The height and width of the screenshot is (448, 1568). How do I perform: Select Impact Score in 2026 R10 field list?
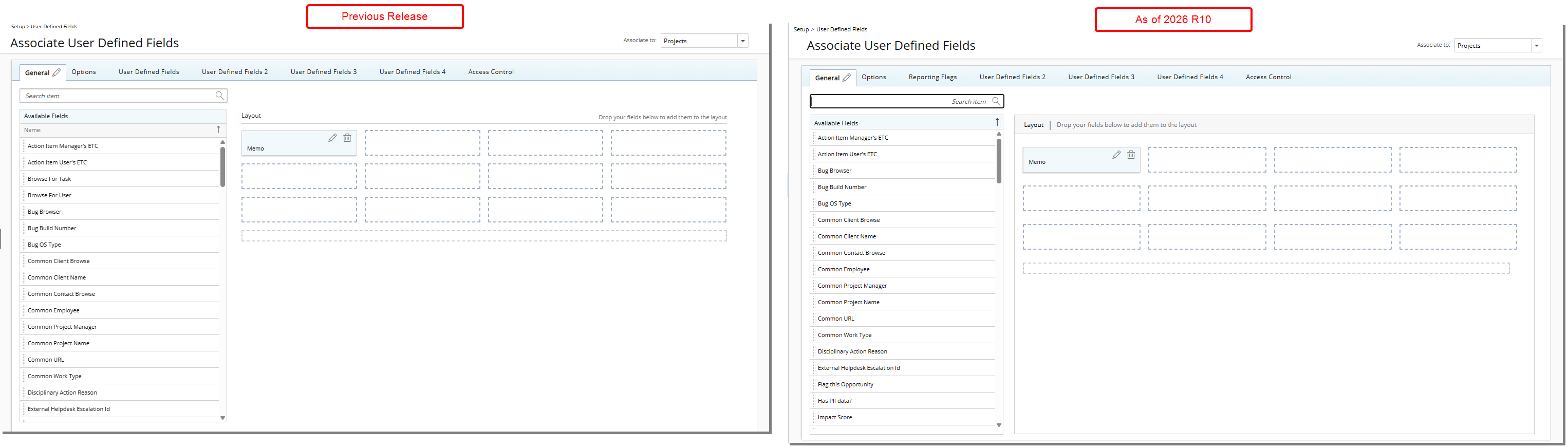click(x=904, y=417)
